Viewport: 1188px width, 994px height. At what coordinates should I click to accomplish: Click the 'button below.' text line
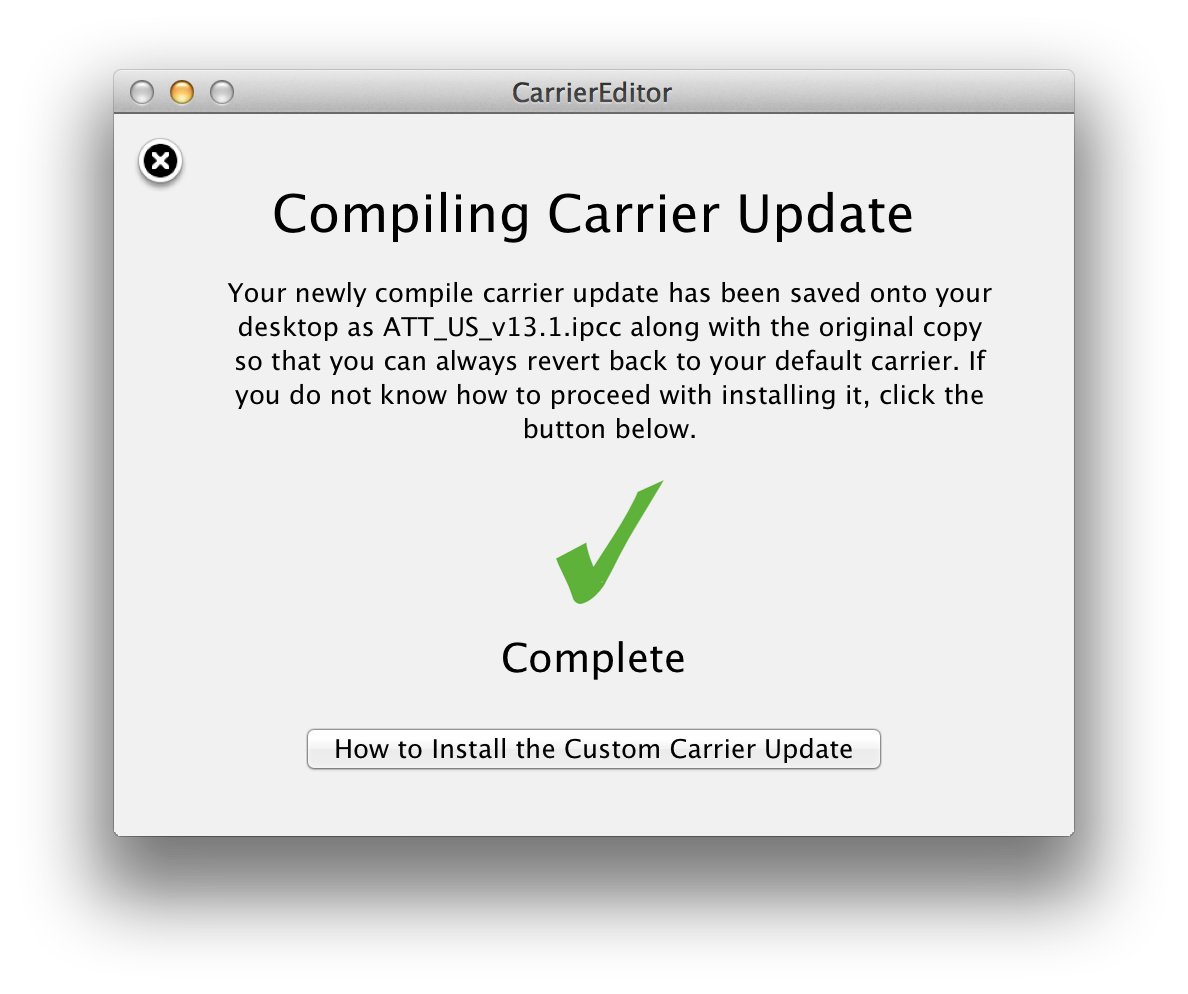point(610,430)
